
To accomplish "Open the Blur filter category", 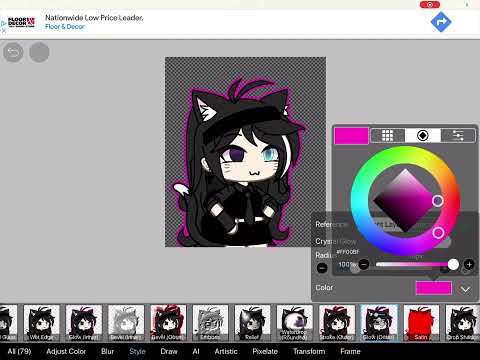I will pyautogui.click(x=107, y=351).
